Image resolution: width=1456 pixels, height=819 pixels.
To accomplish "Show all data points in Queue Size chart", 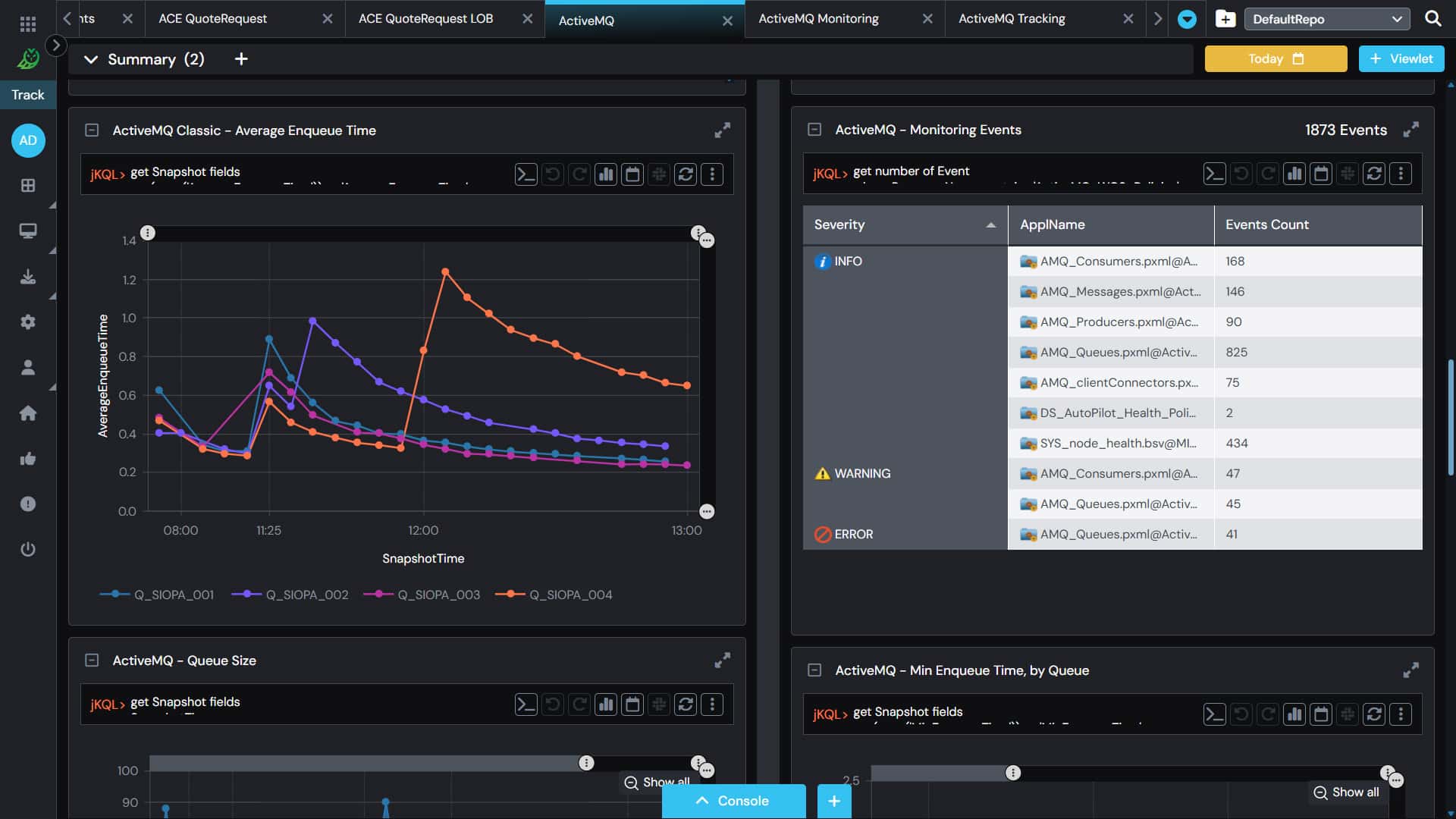I will coord(655,782).
